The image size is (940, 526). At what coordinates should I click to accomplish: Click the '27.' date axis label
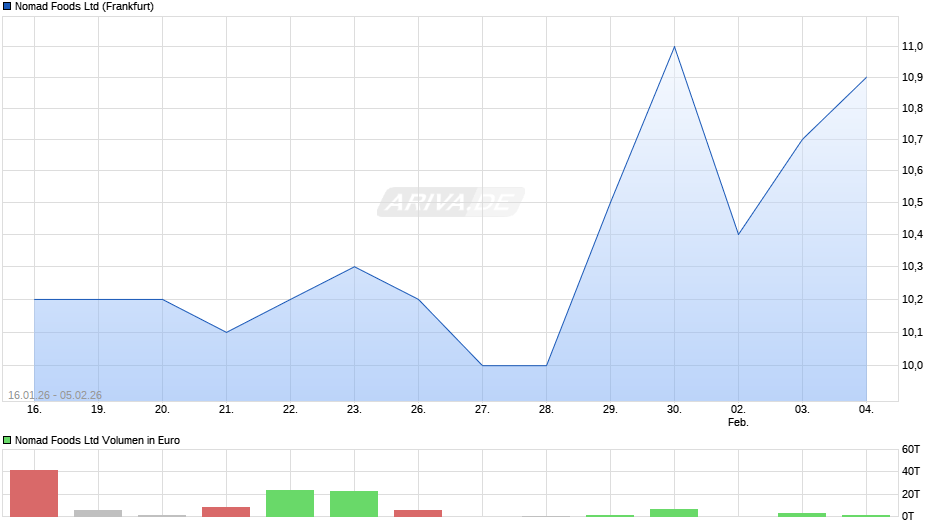point(483,410)
